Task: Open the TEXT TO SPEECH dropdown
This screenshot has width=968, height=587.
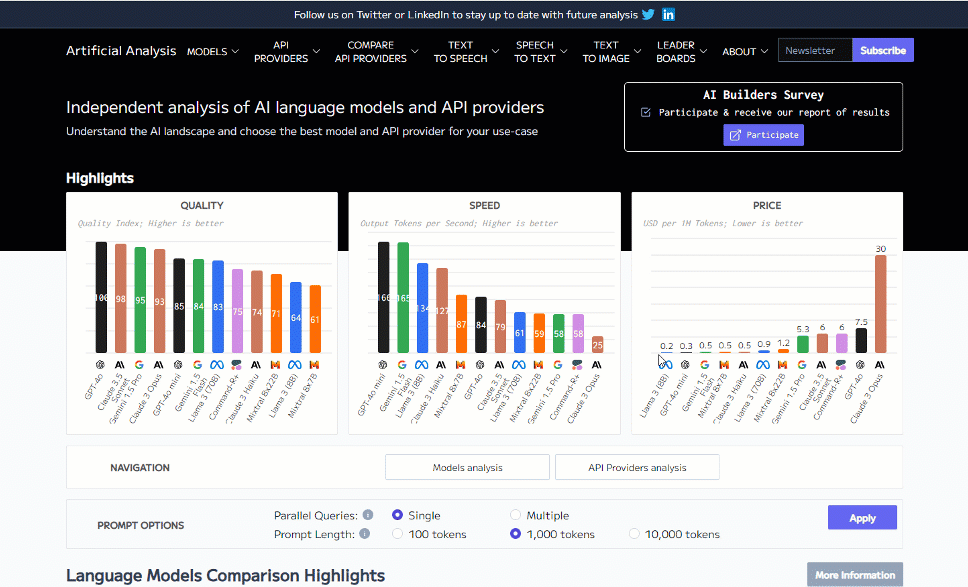Action: (x=466, y=51)
